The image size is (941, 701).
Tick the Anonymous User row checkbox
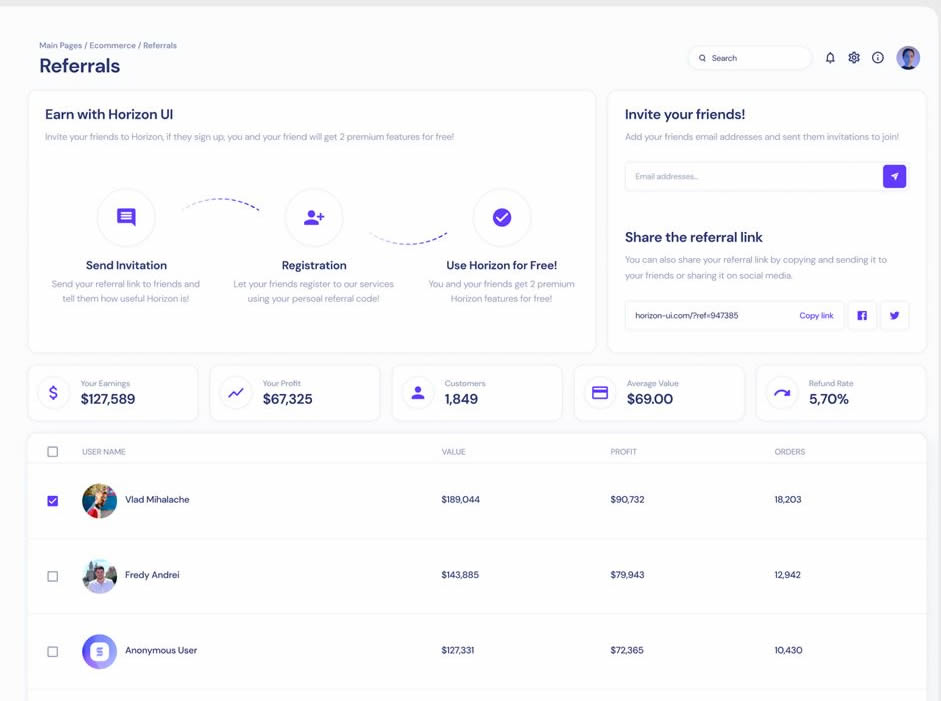53,651
